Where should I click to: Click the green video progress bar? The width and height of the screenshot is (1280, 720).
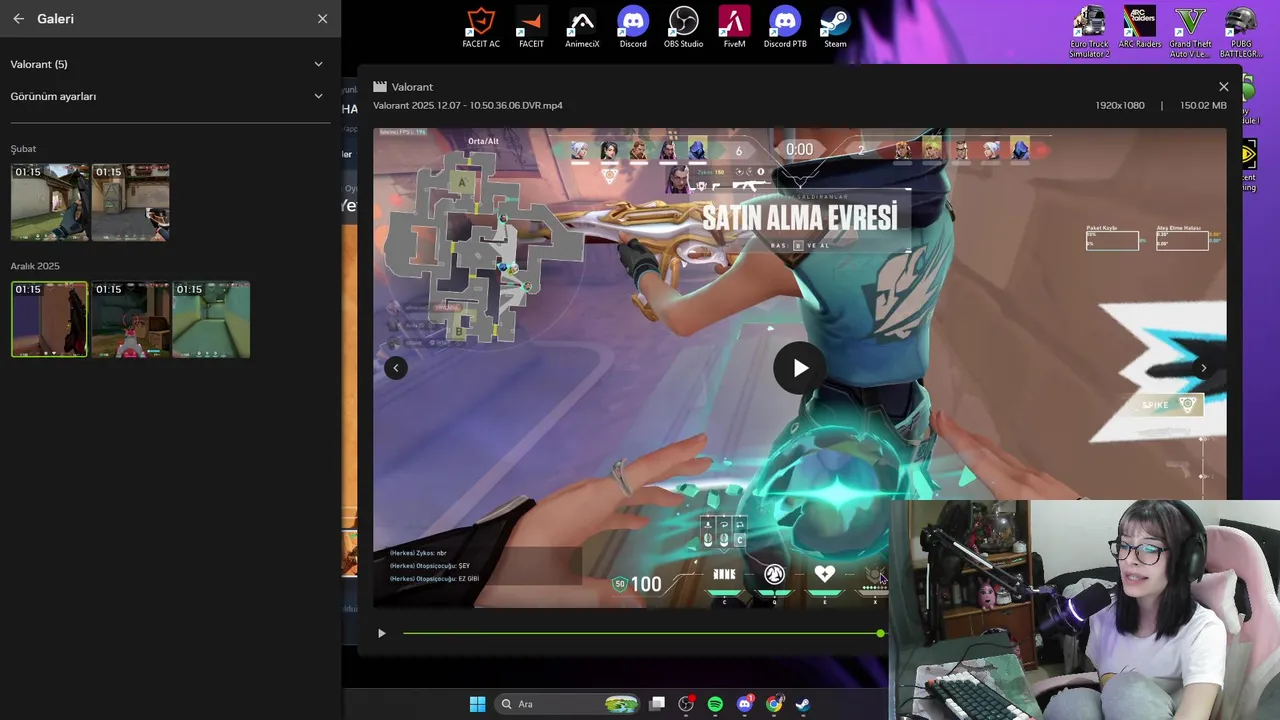coord(641,633)
